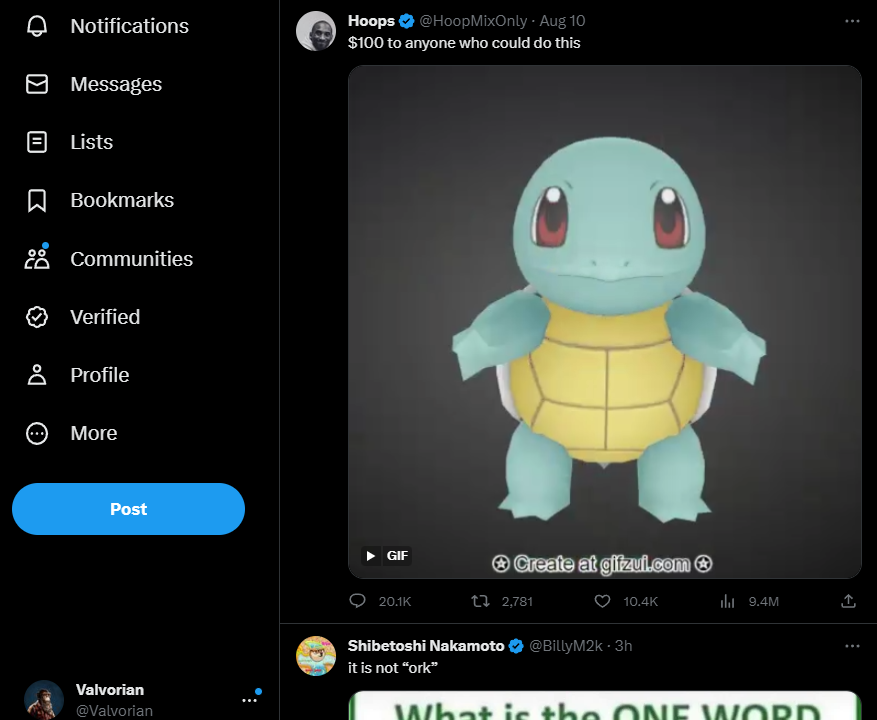The image size is (877, 720).
Task: Open the more options on Hoops' post
Action: click(852, 21)
